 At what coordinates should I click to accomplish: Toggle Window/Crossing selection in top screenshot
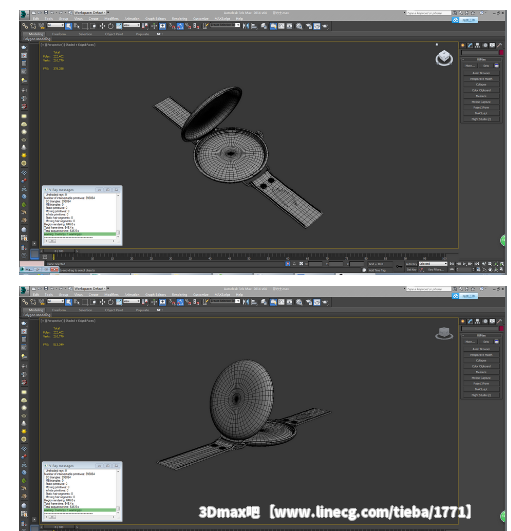point(93,26)
